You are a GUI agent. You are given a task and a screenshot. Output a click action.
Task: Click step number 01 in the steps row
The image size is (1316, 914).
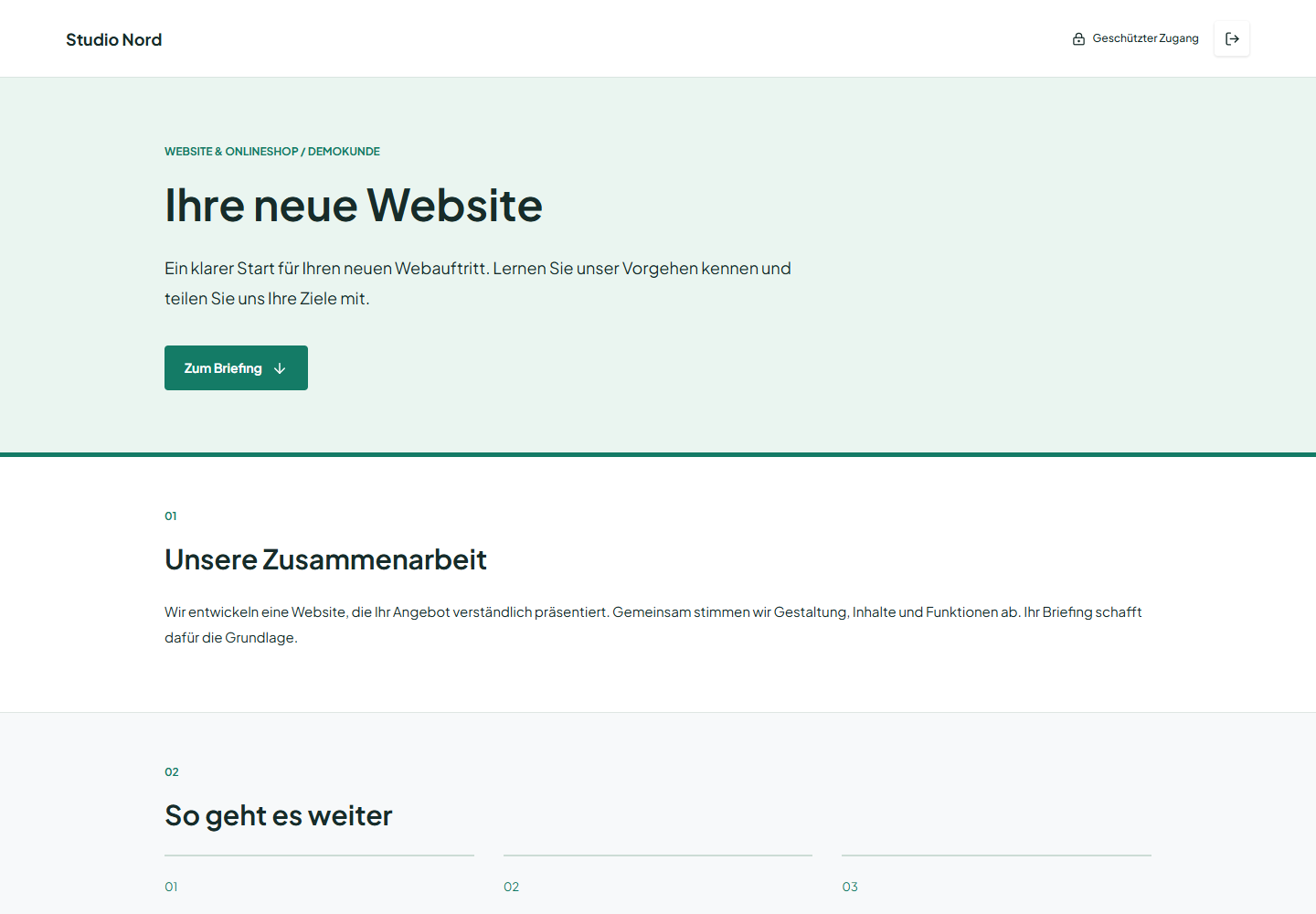click(x=171, y=887)
